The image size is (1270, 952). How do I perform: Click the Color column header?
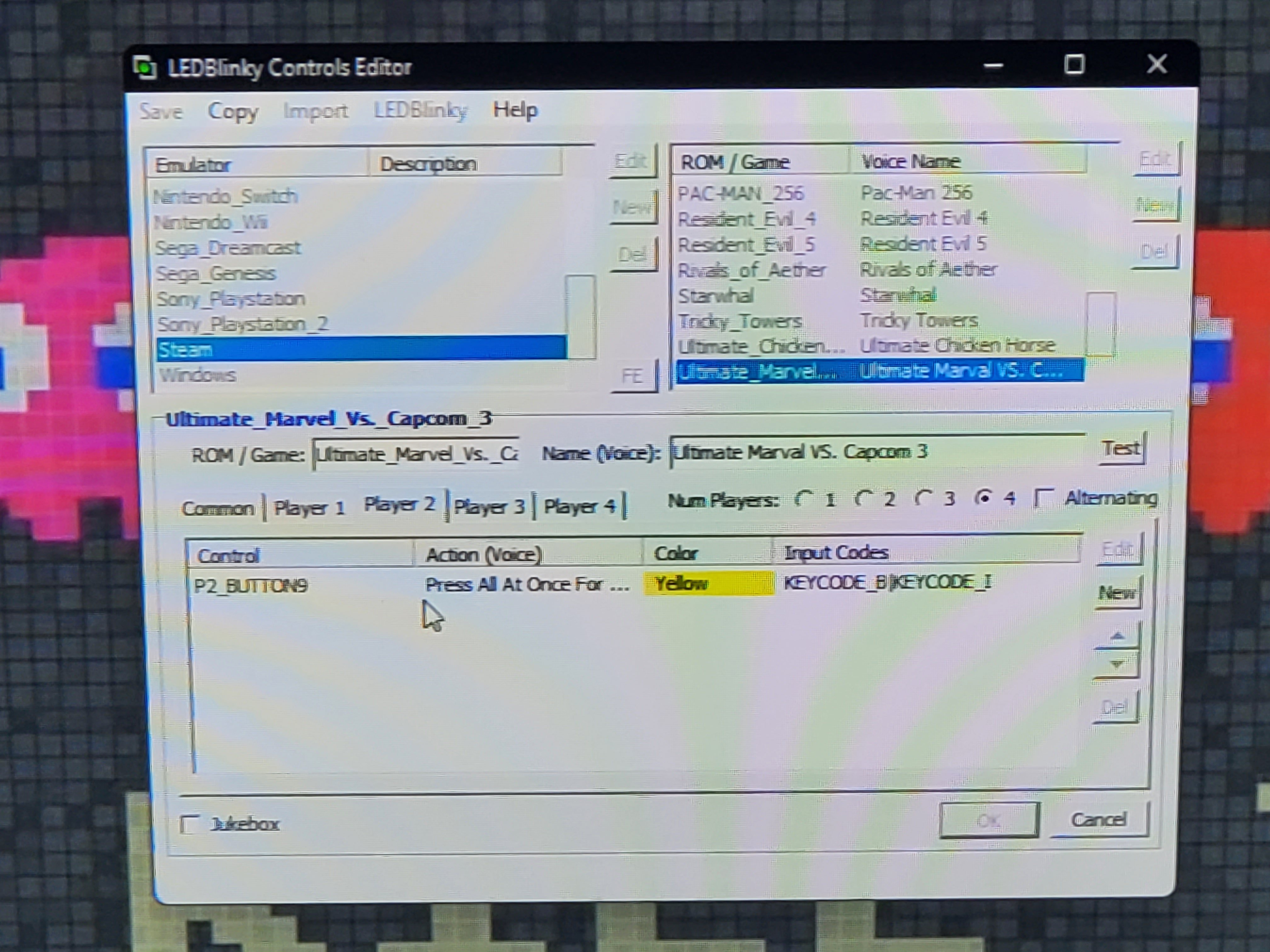[707, 552]
